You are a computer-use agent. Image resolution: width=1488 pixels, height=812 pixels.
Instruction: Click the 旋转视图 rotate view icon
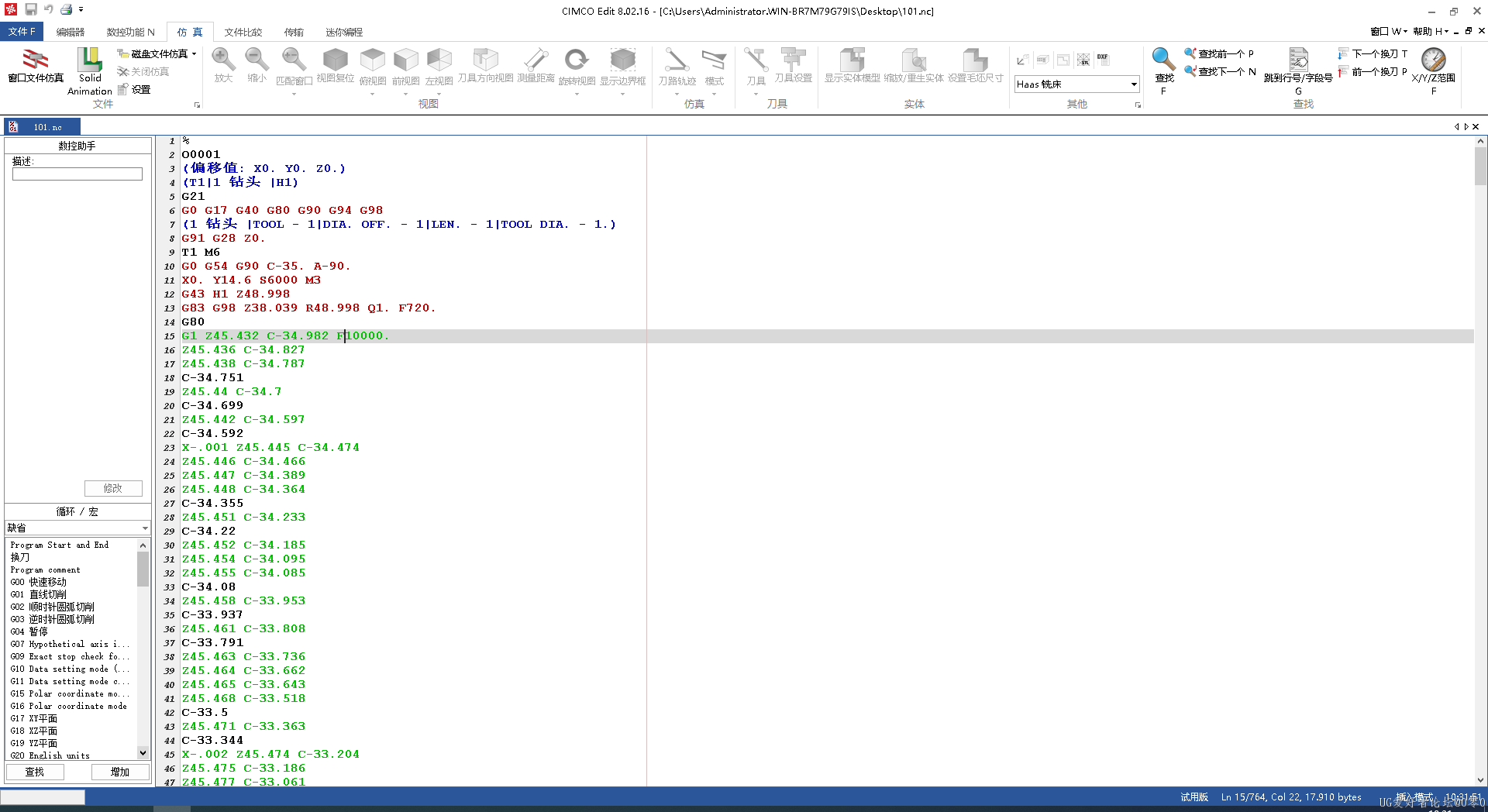pos(577,60)
